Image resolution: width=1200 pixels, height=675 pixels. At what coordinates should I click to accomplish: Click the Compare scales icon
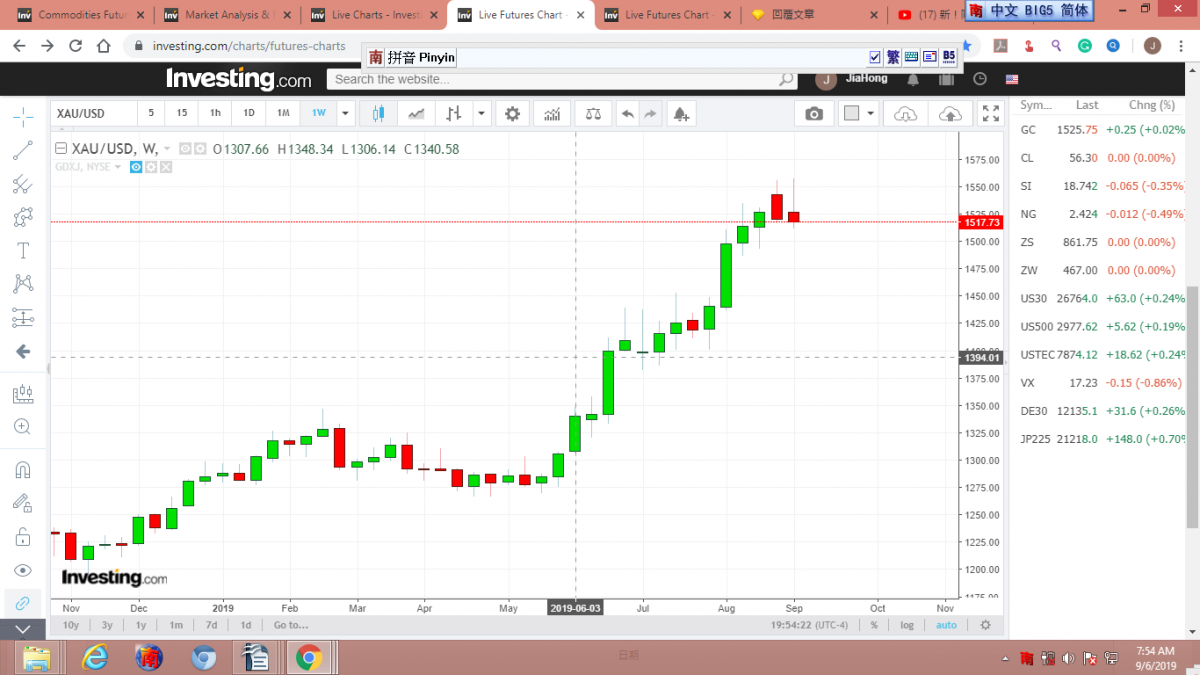tap(593, 114)
